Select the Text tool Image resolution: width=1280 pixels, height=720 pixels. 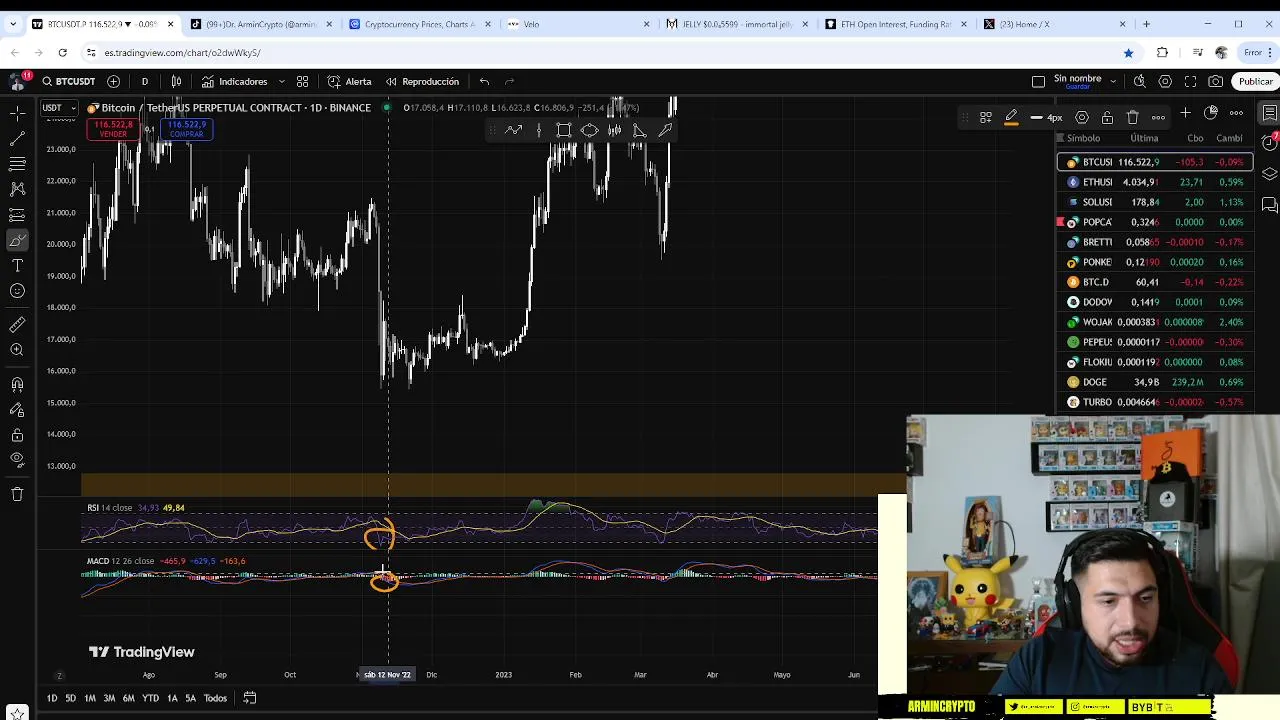17,265
